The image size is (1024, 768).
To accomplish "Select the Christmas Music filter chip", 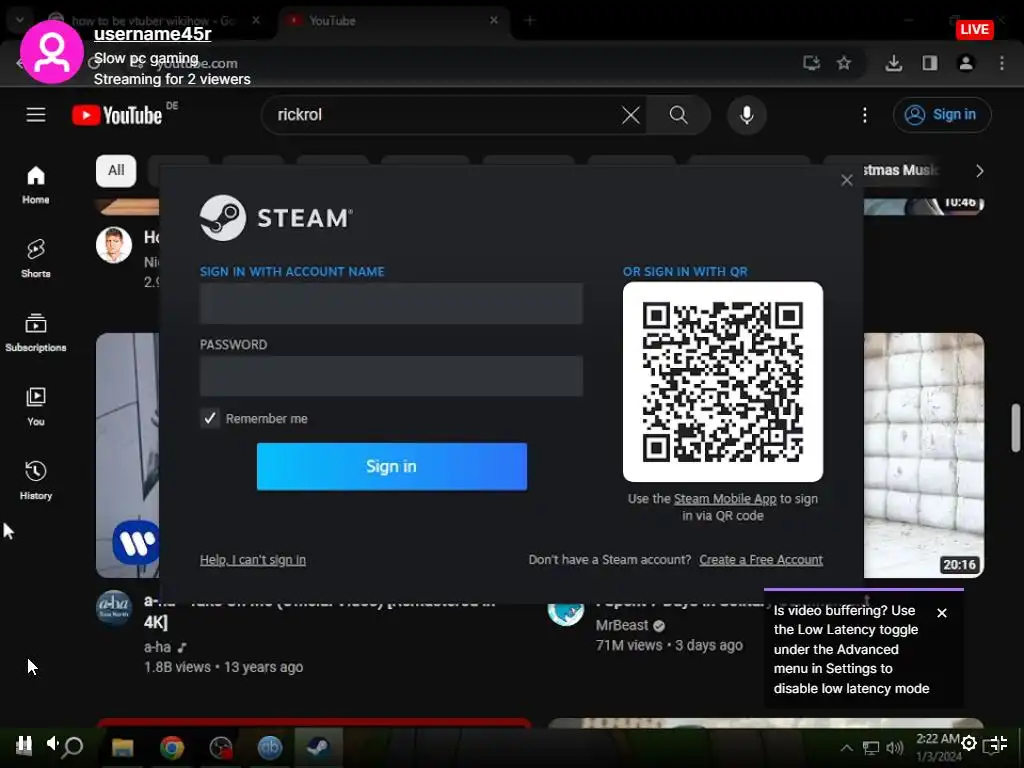I will 901,170.
